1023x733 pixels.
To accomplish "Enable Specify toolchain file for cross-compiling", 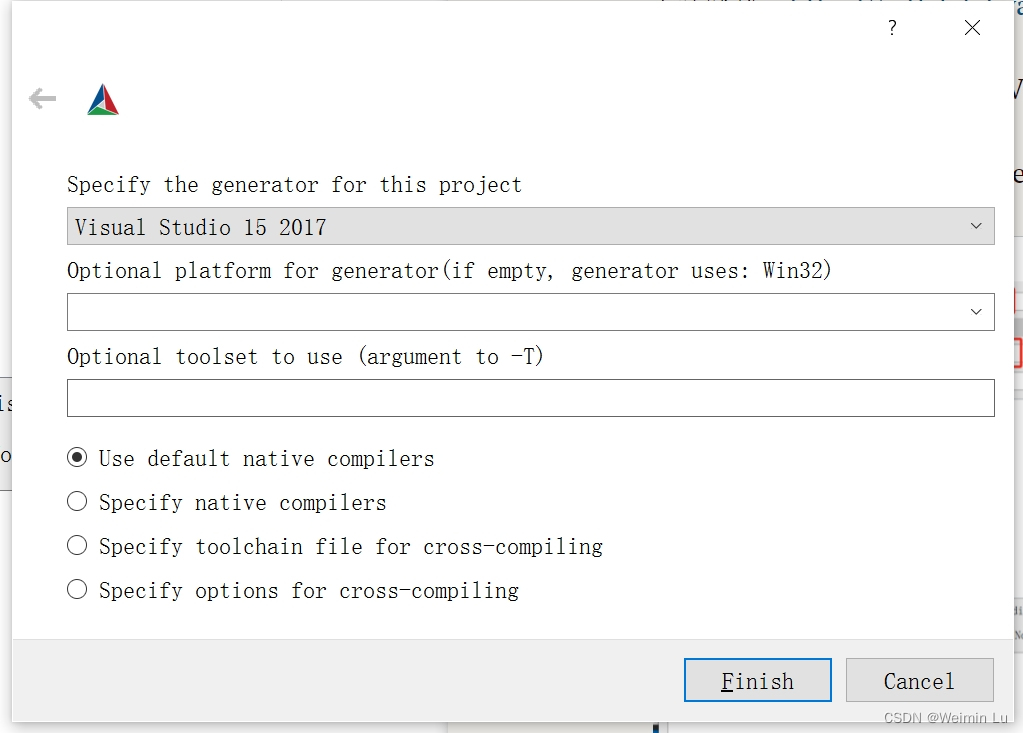I will click(77, 546).
